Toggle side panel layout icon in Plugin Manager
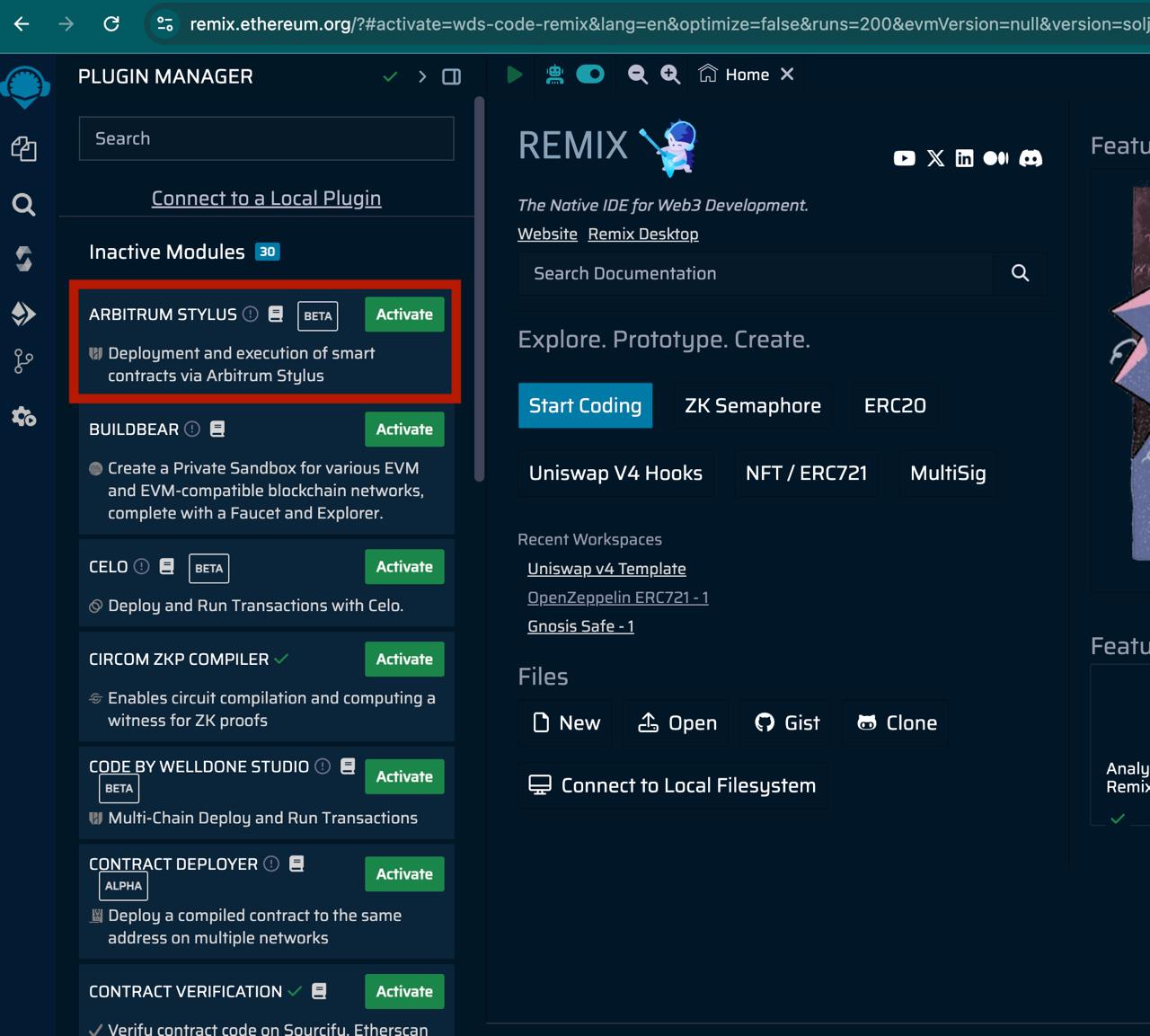Screen dimensions: 1150x1036 coord(452,77)
